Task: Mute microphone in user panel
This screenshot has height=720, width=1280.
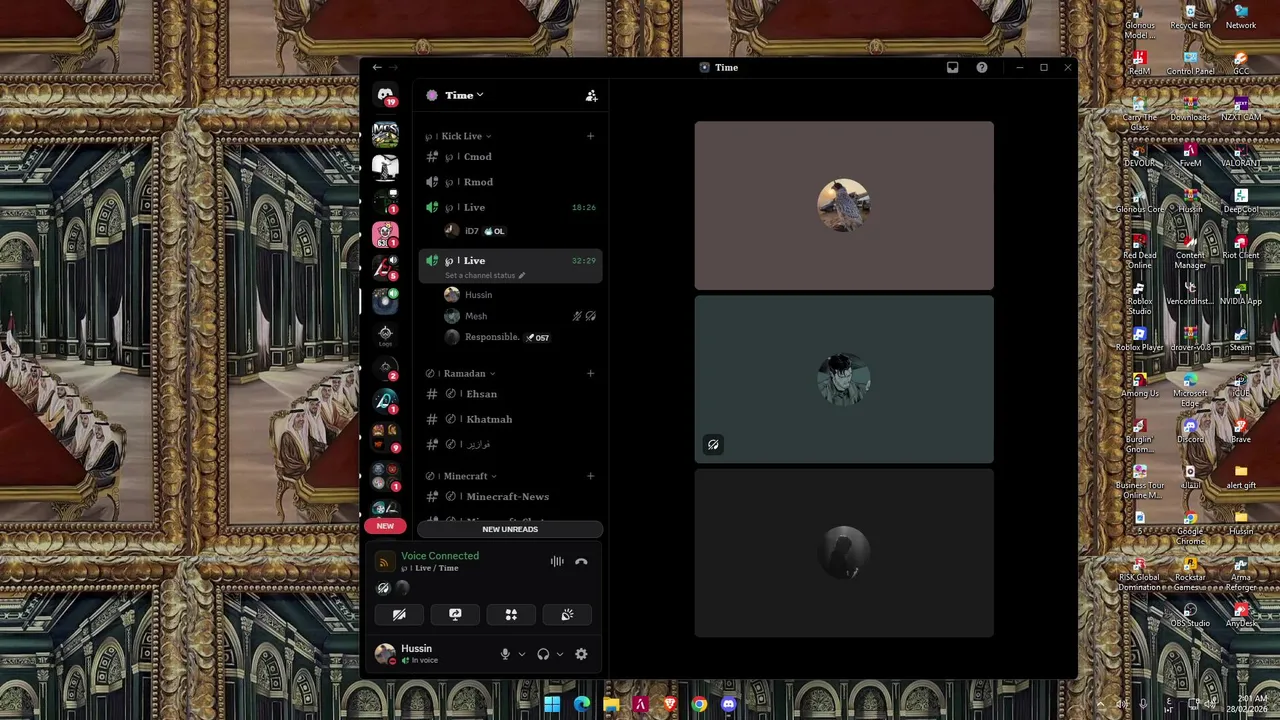Action: (x=505, y=654)
